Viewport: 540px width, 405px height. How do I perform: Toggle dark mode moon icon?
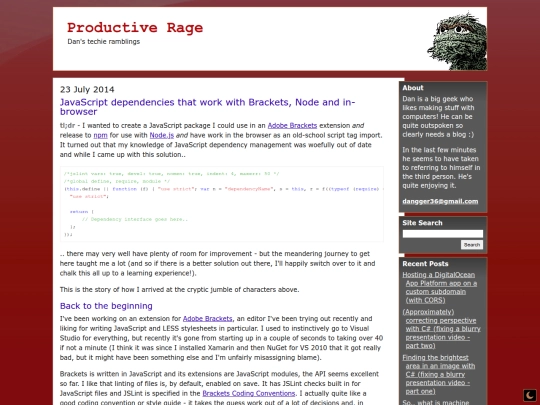530,395
